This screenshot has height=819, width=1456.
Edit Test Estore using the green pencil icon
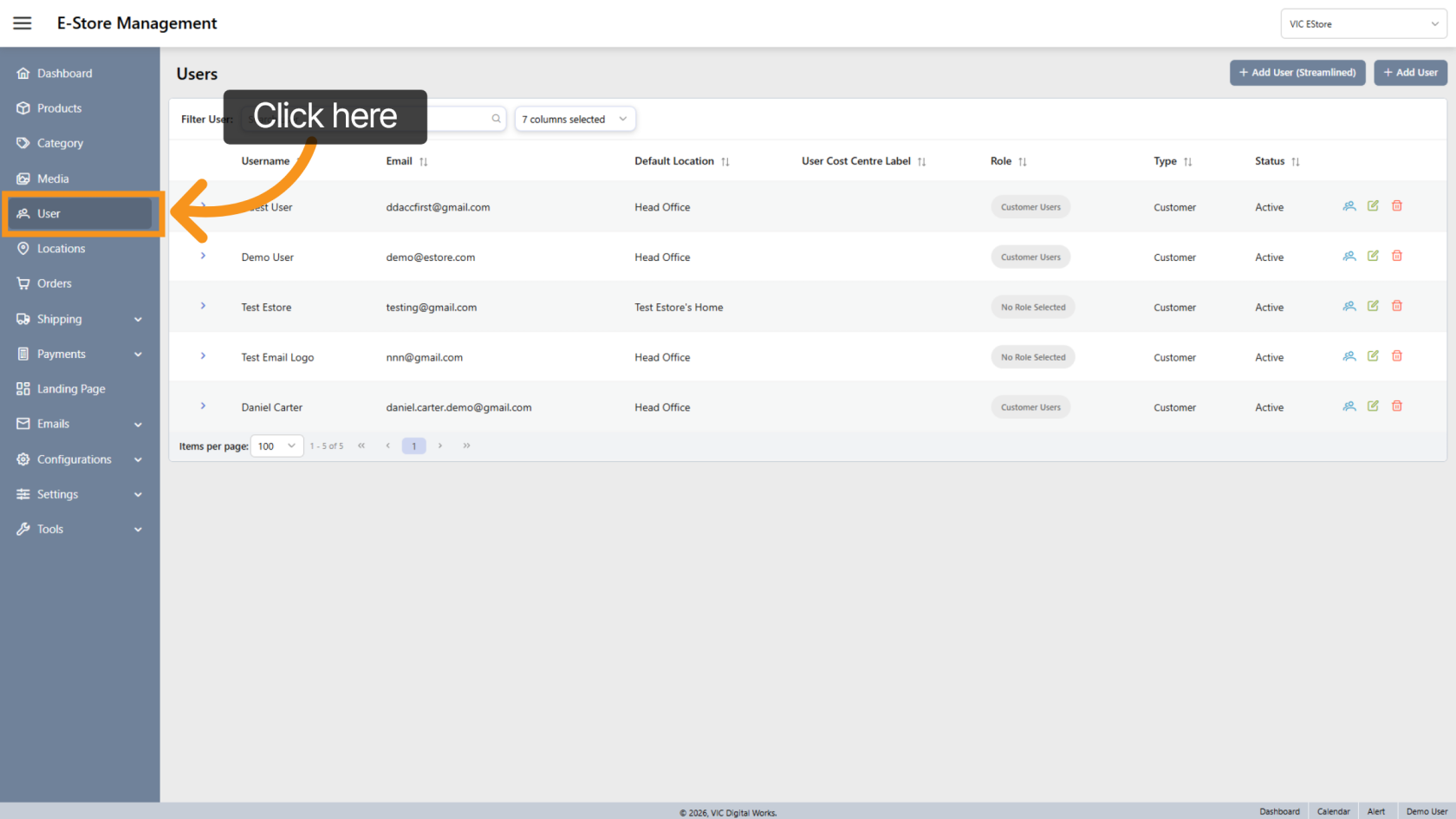tap(1373, 305)
